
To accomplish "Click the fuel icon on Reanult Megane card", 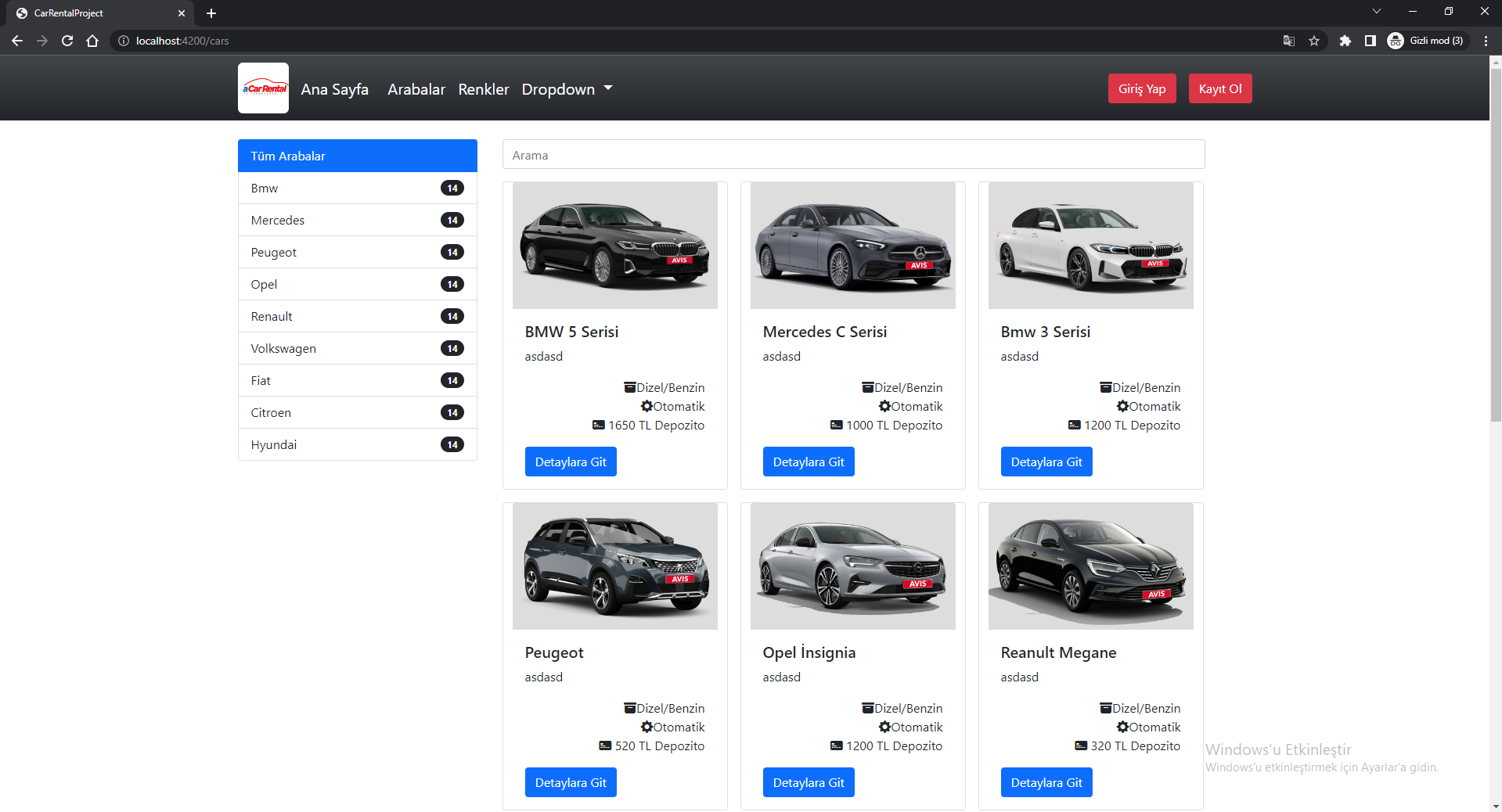I will [1105, 708].
